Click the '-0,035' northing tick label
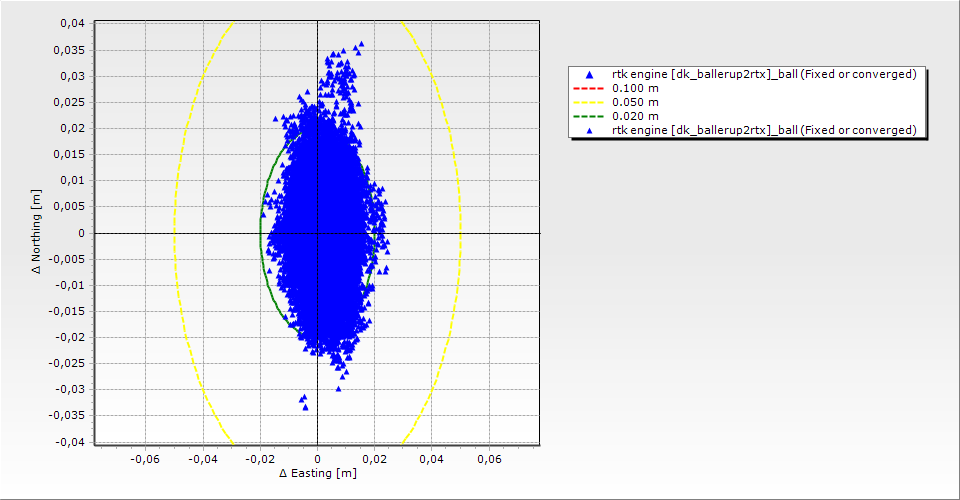 tap(67, 415)
